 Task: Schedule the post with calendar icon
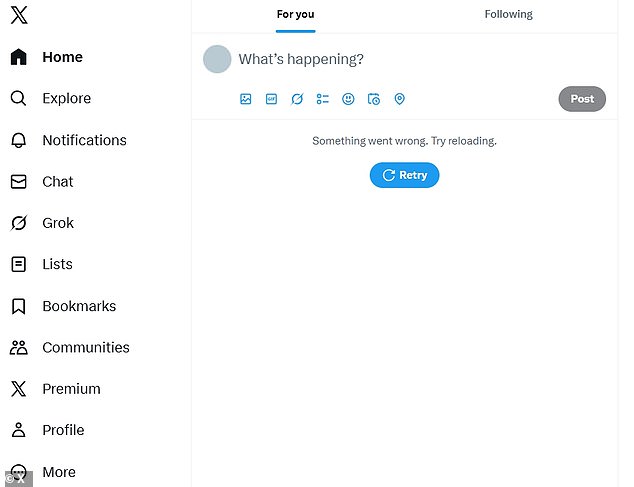pos(374,99)
